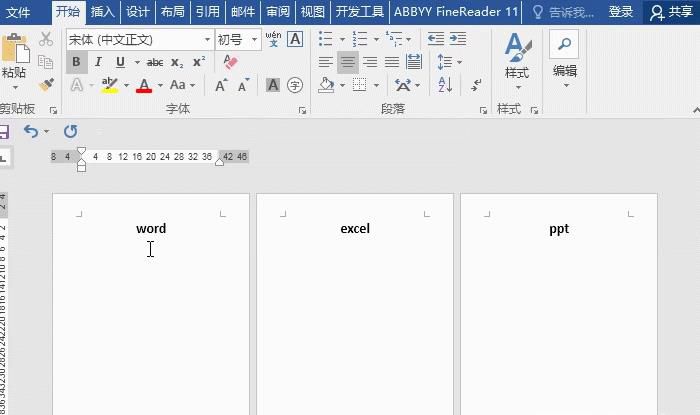Open multilevel list menu

pyautogui.click(x=399, y=39)
